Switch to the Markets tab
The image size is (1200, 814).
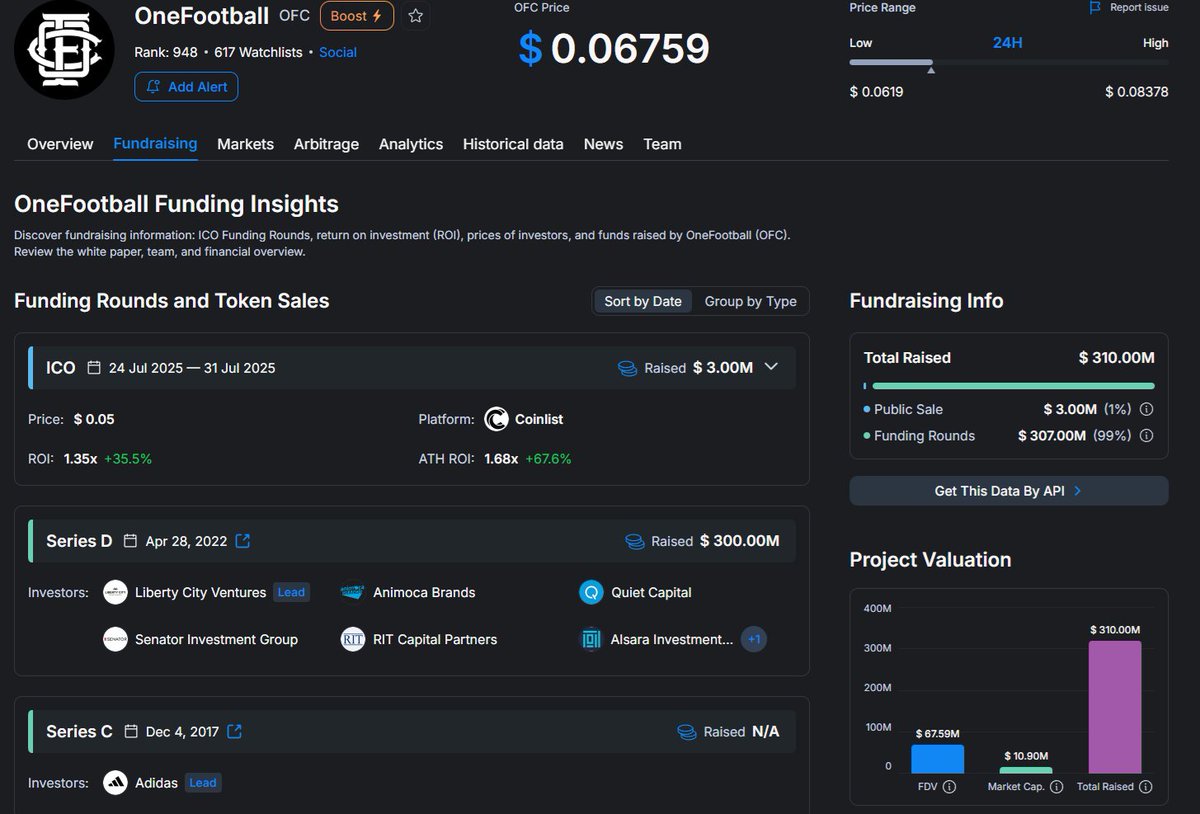click(245, 144)
